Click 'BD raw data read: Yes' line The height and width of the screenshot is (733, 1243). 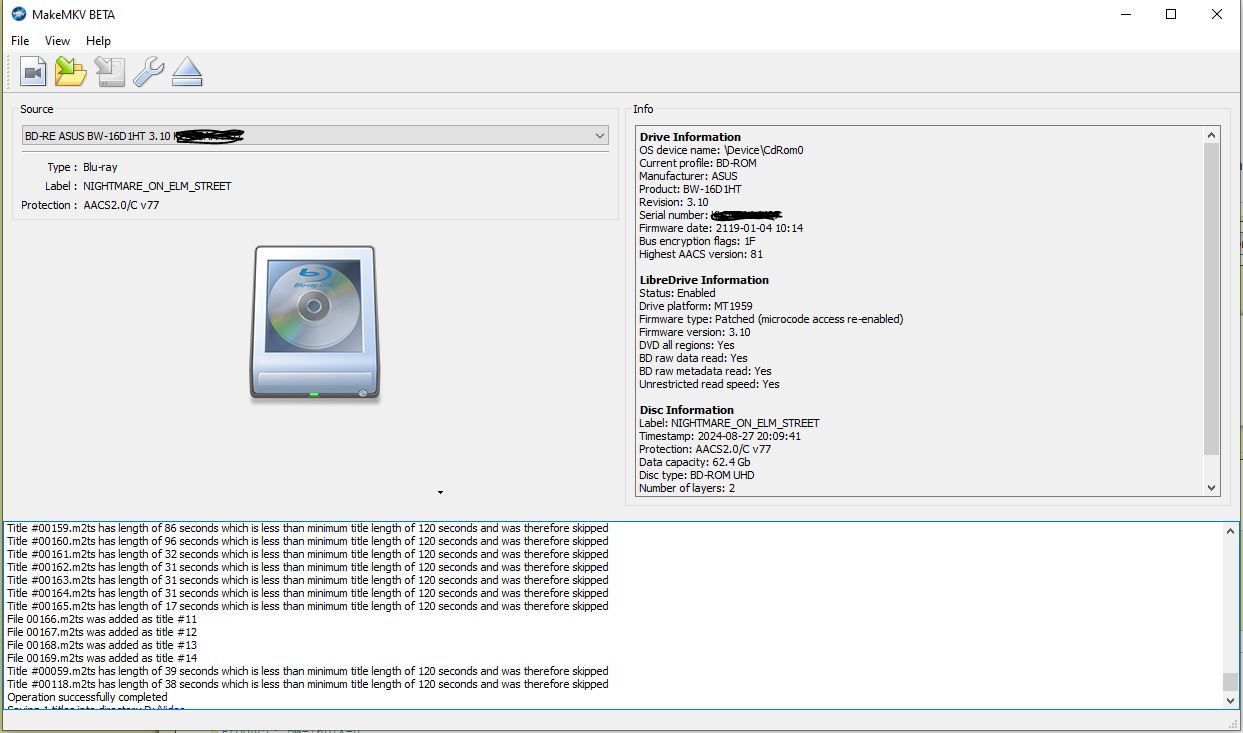click(693, 358)
